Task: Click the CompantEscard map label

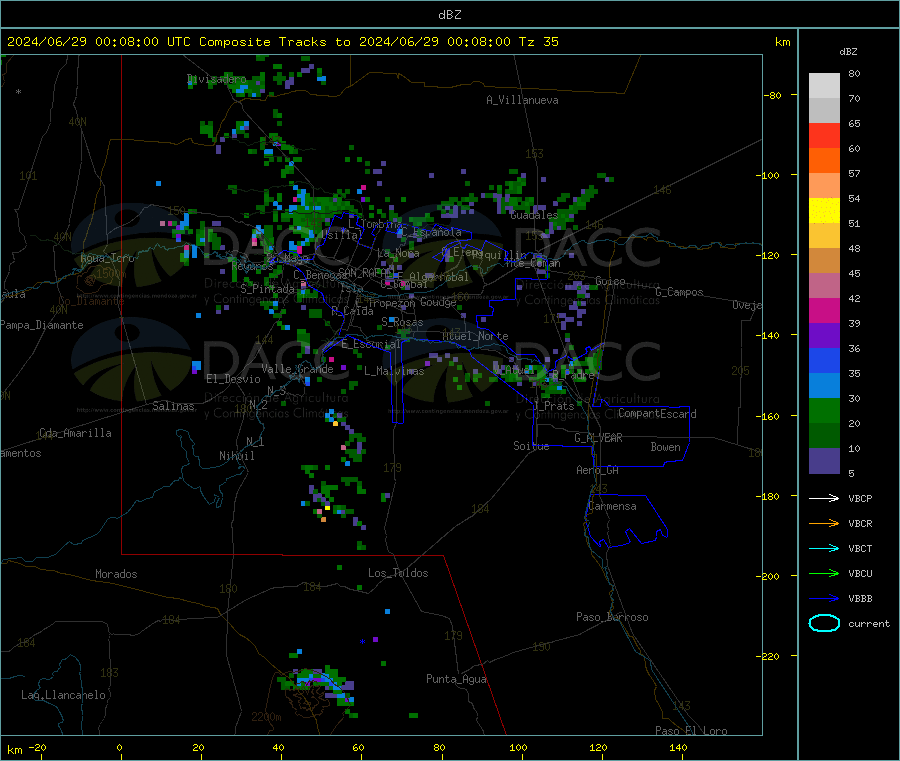Action: pos(657,414)
